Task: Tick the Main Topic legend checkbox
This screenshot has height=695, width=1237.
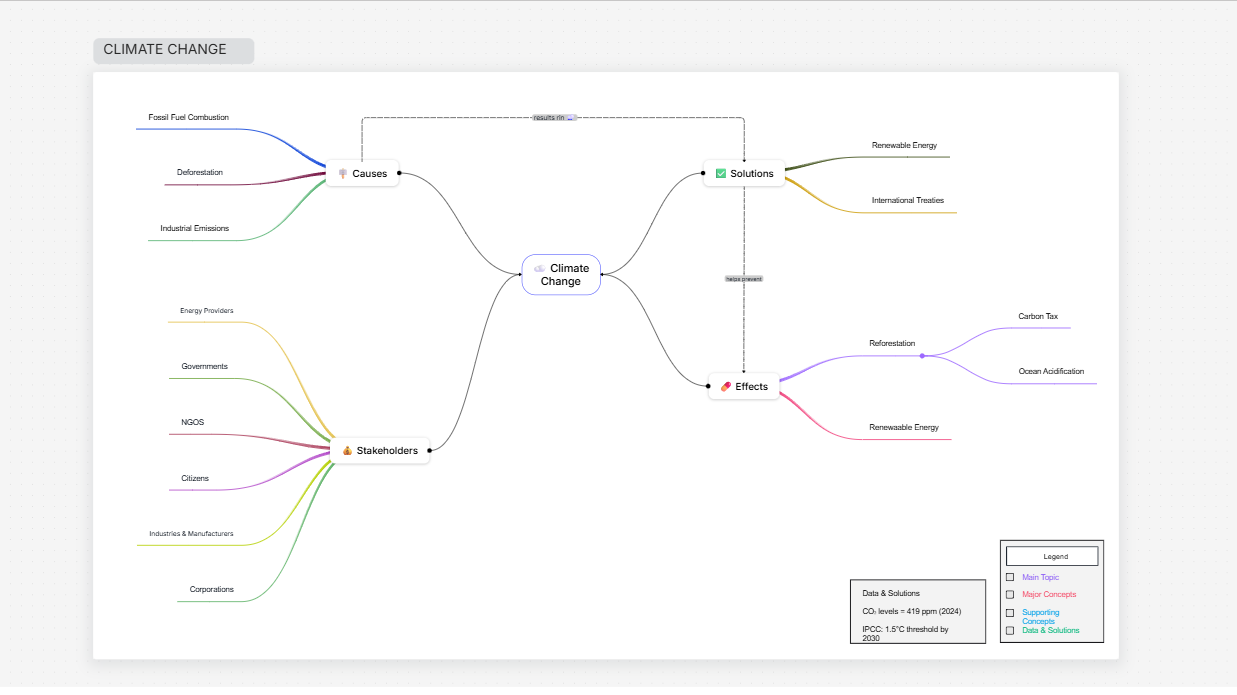Action: 1010,577
